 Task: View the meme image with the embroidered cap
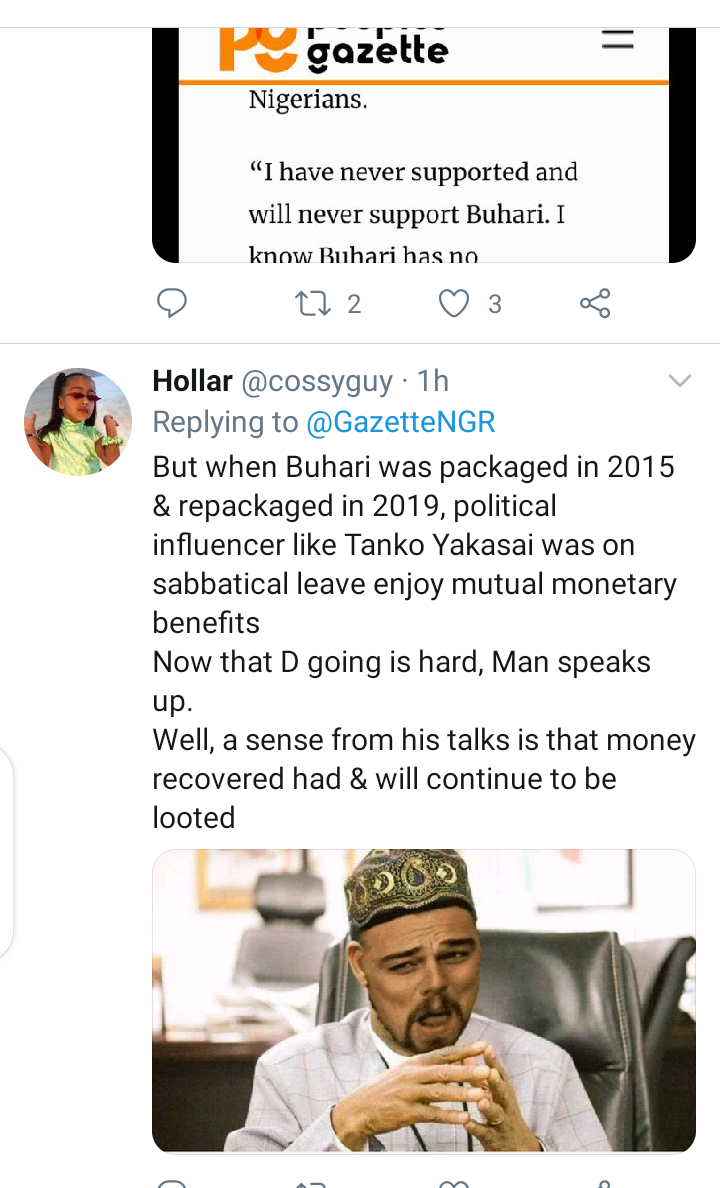tap(424, 1000)
